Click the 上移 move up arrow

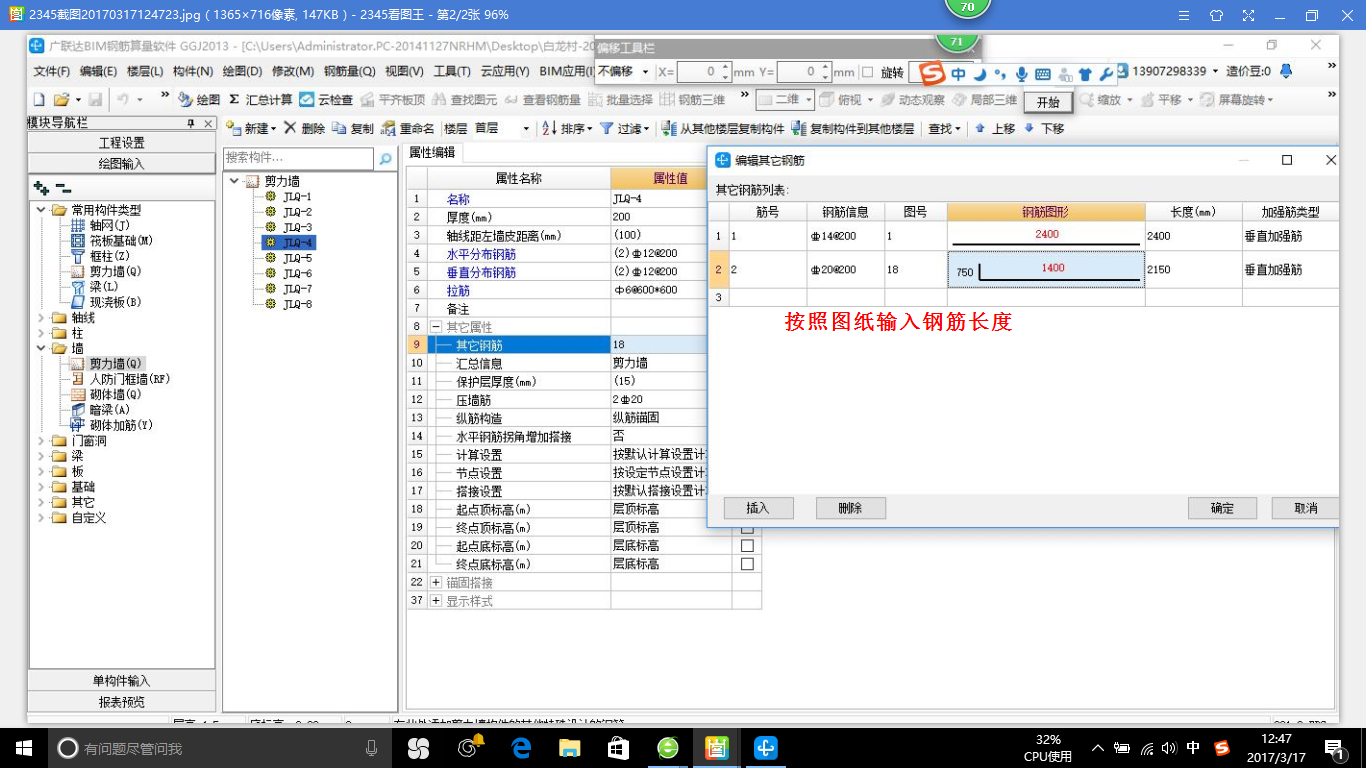tap(980, 128)
